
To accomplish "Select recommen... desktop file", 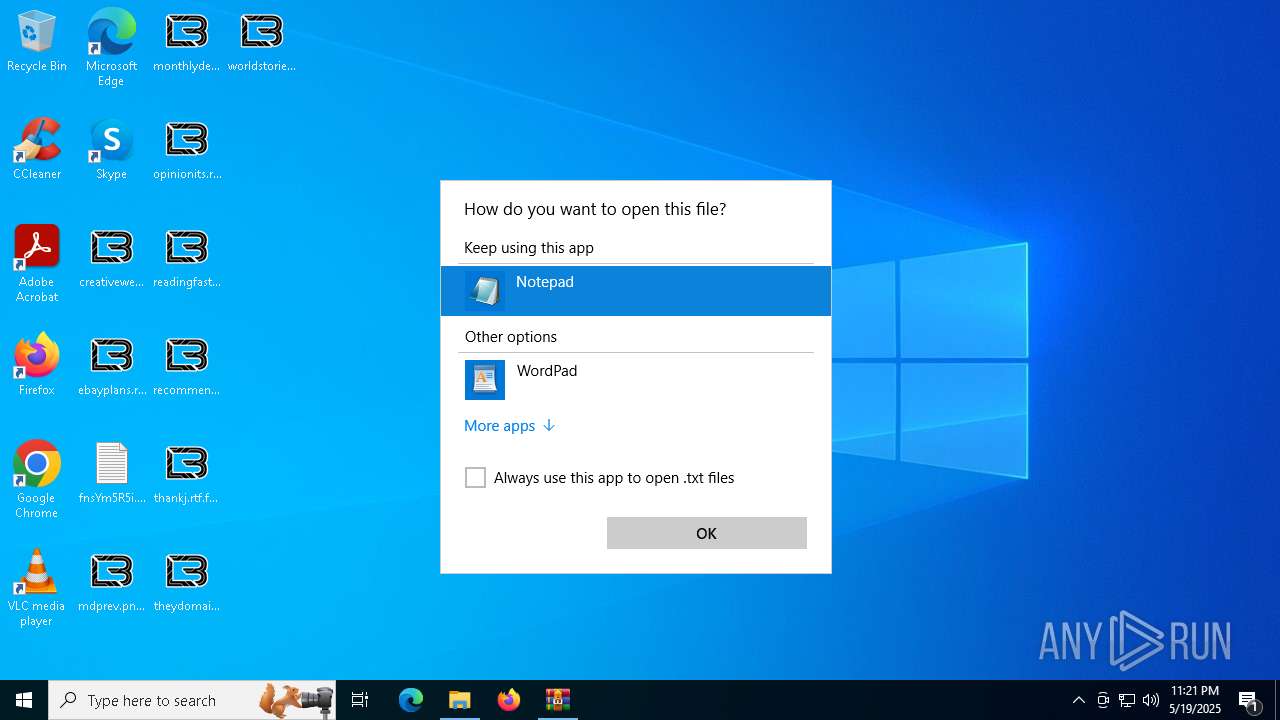I will click(186, 366).
